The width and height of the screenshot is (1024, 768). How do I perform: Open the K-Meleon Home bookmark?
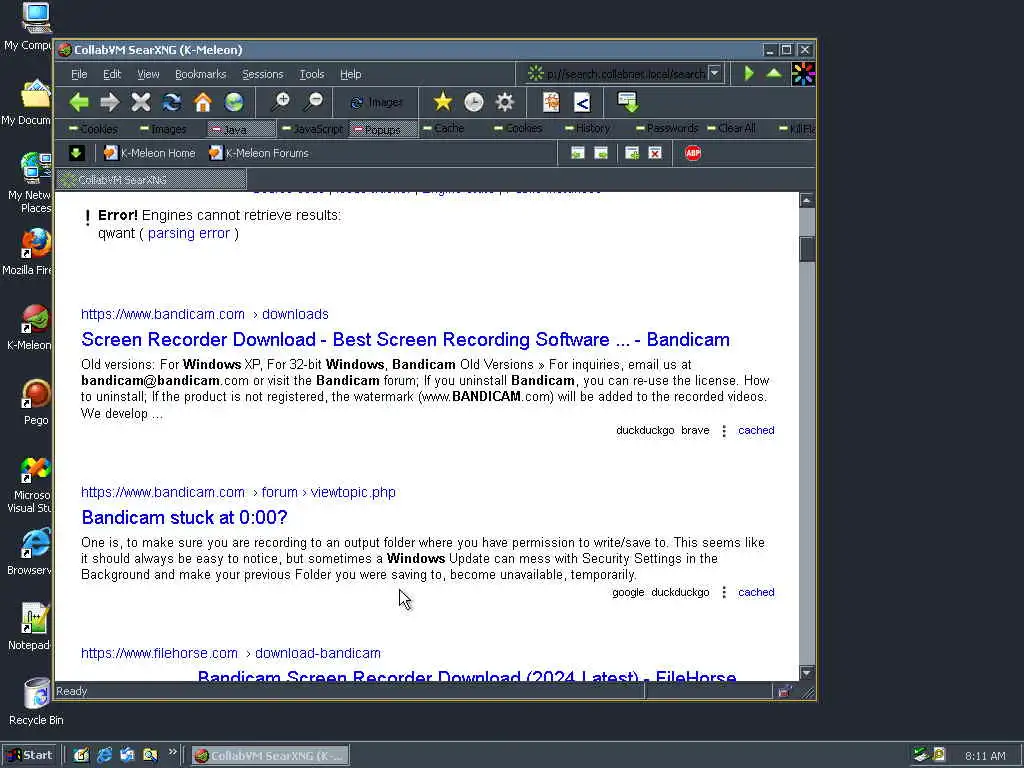pos(150,153)
